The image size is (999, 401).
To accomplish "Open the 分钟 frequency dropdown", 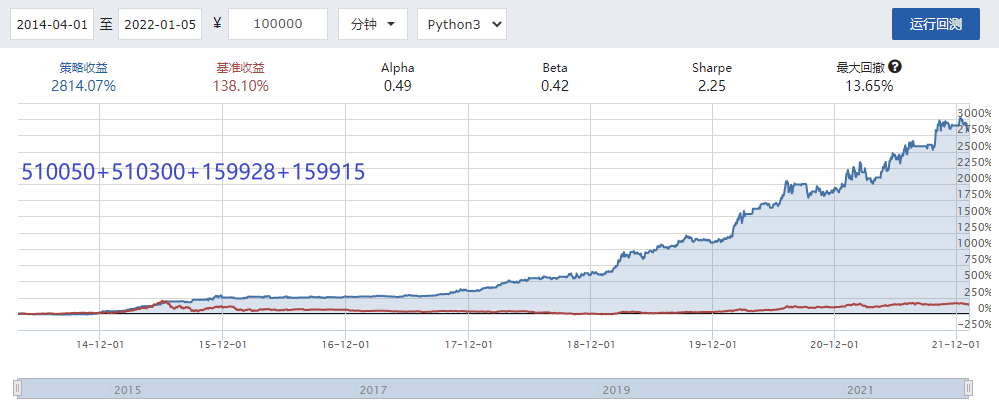I will click(372, 24).
